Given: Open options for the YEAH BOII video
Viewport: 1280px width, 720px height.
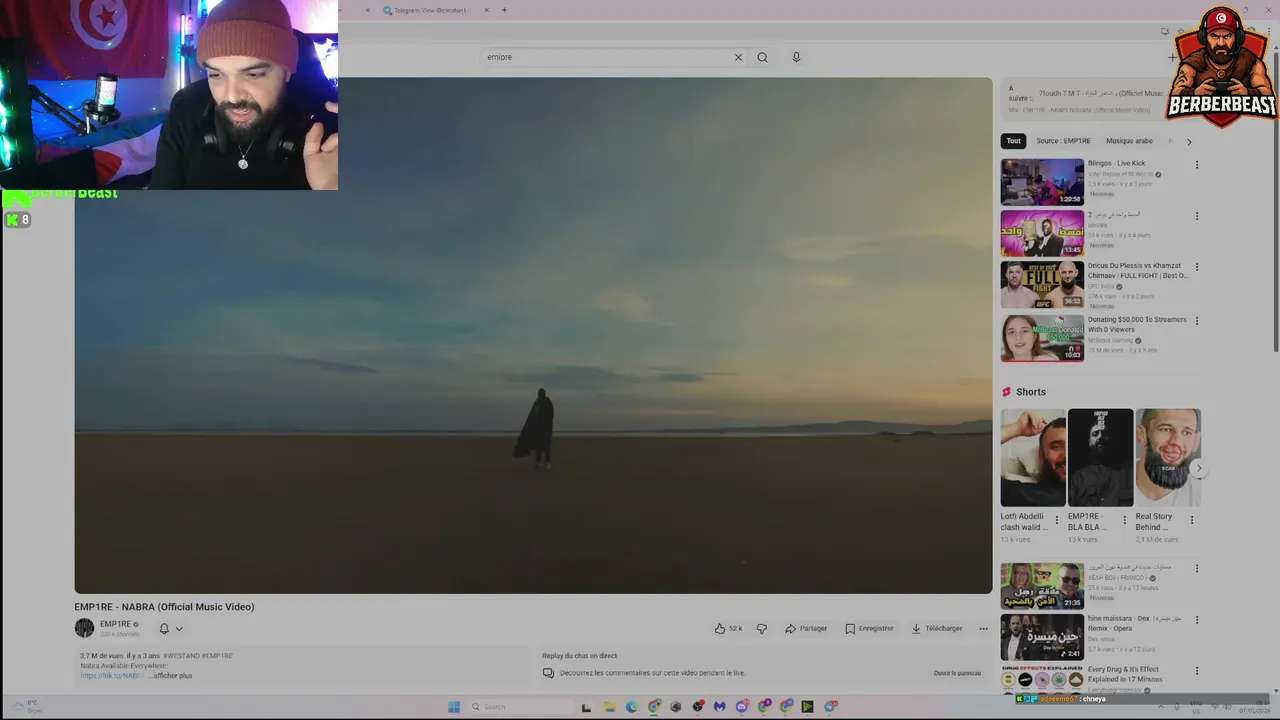Looking at the screenshot, I should [x=1196, y=569].
